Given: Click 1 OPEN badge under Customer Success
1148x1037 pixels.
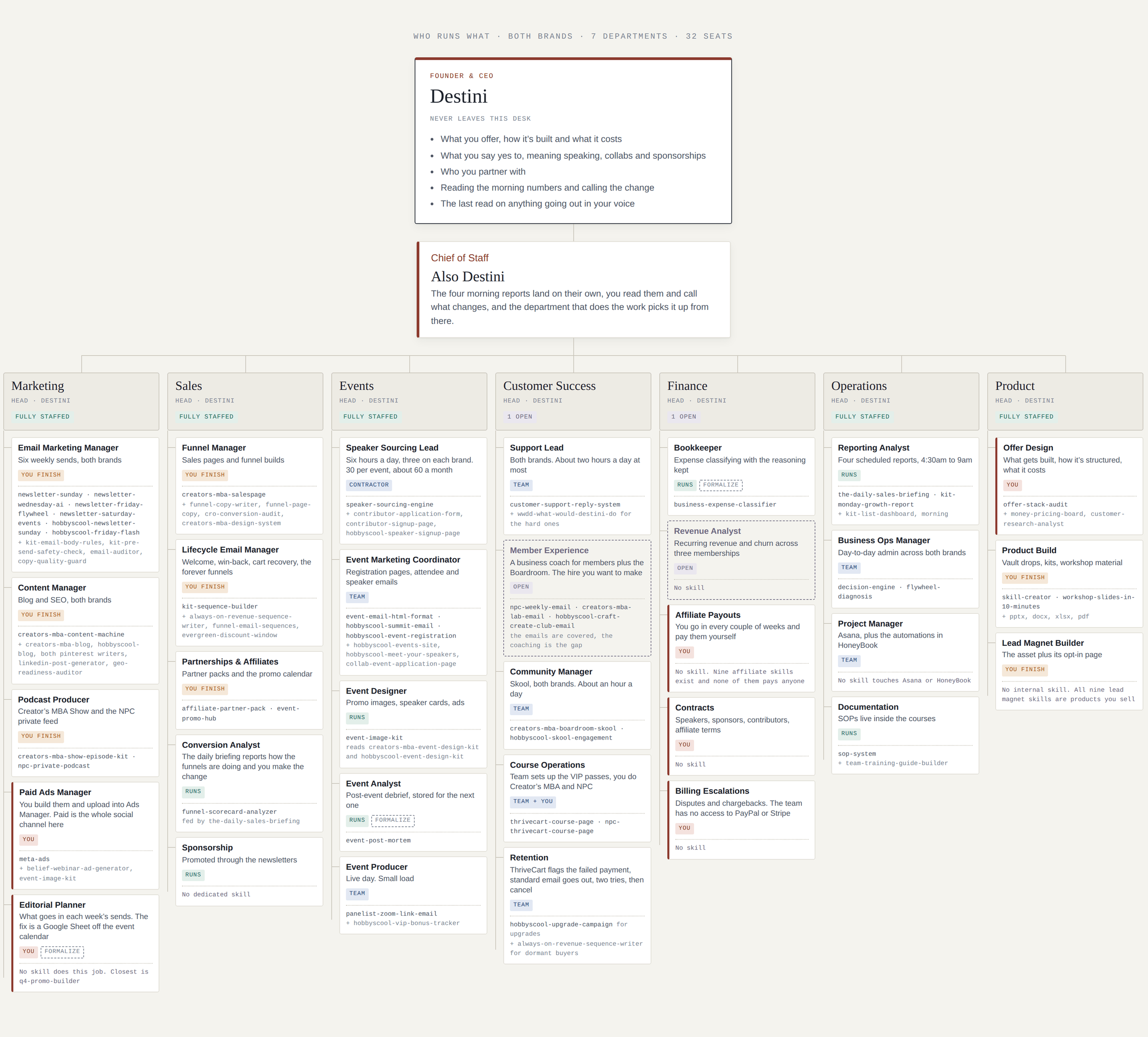Looking at the screenshot, I should coord(520,417).
